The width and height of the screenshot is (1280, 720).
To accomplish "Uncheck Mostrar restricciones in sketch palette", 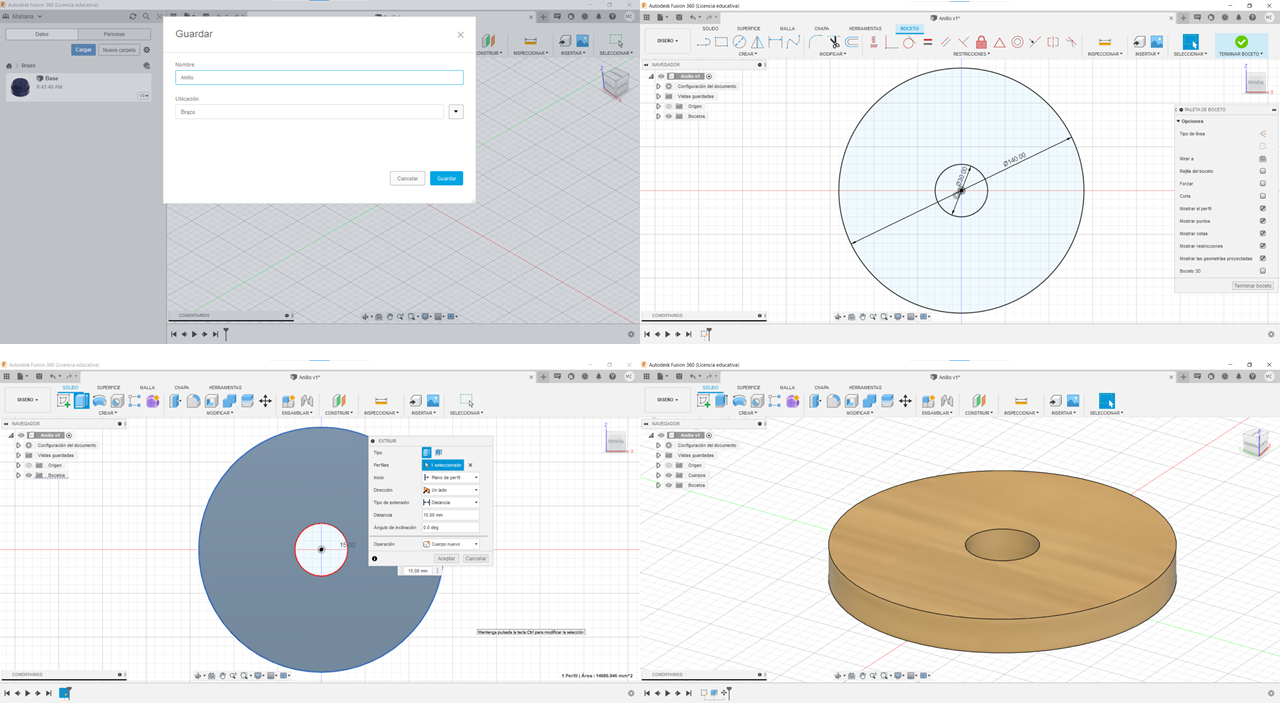I will 1263,246.
